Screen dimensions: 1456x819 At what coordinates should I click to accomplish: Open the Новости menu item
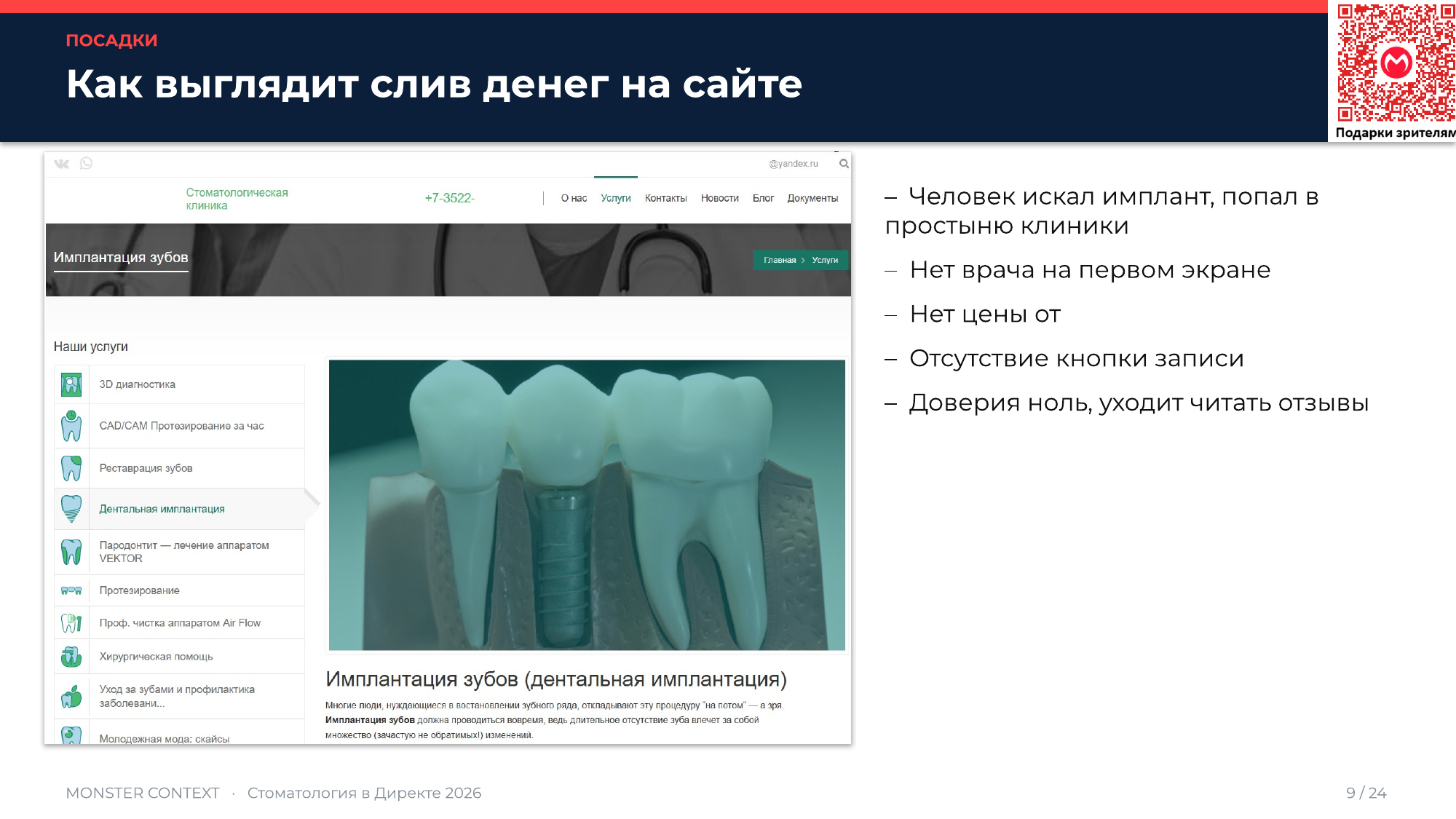(720, 198)
